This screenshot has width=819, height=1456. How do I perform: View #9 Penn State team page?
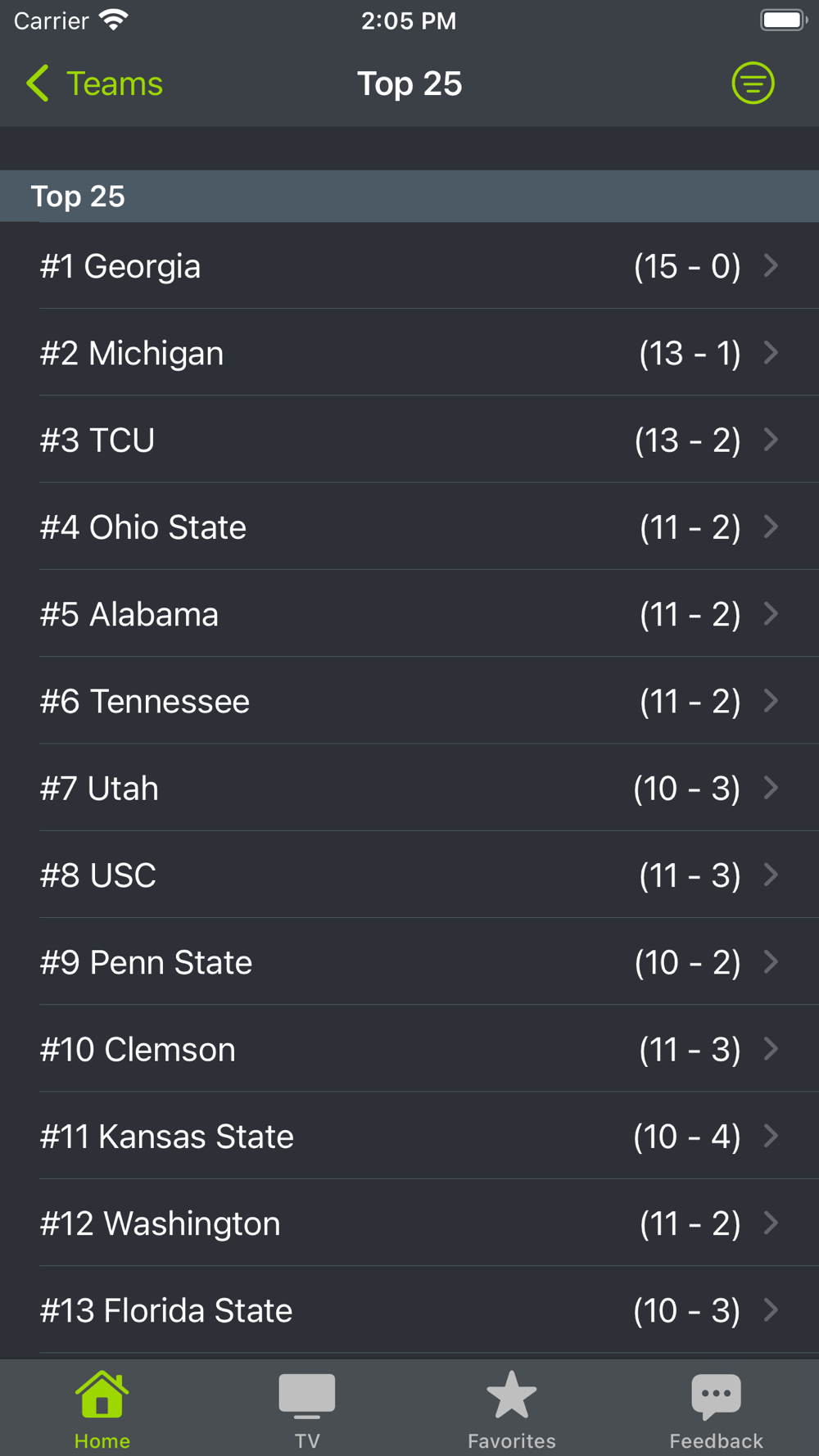coord(146,962)
